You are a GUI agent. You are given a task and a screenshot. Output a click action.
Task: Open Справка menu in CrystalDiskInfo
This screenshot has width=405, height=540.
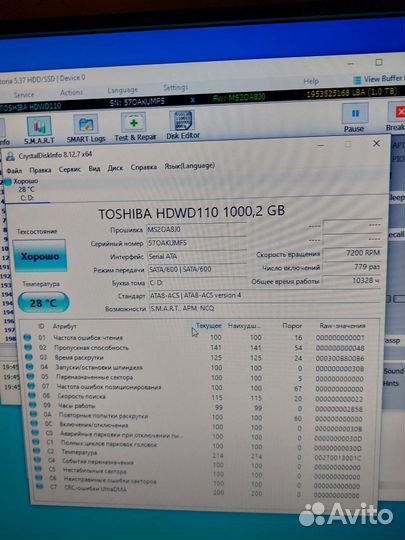coord(144,167)
